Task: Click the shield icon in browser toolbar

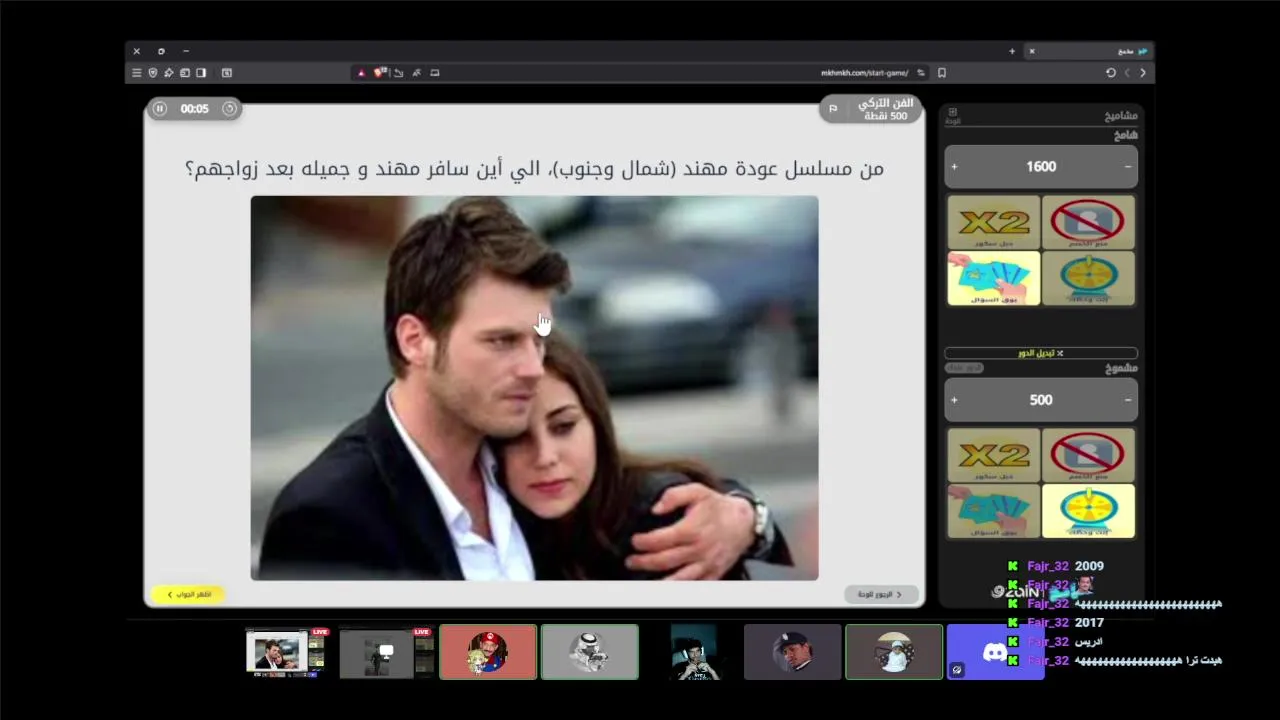Action: coord(153,73)
